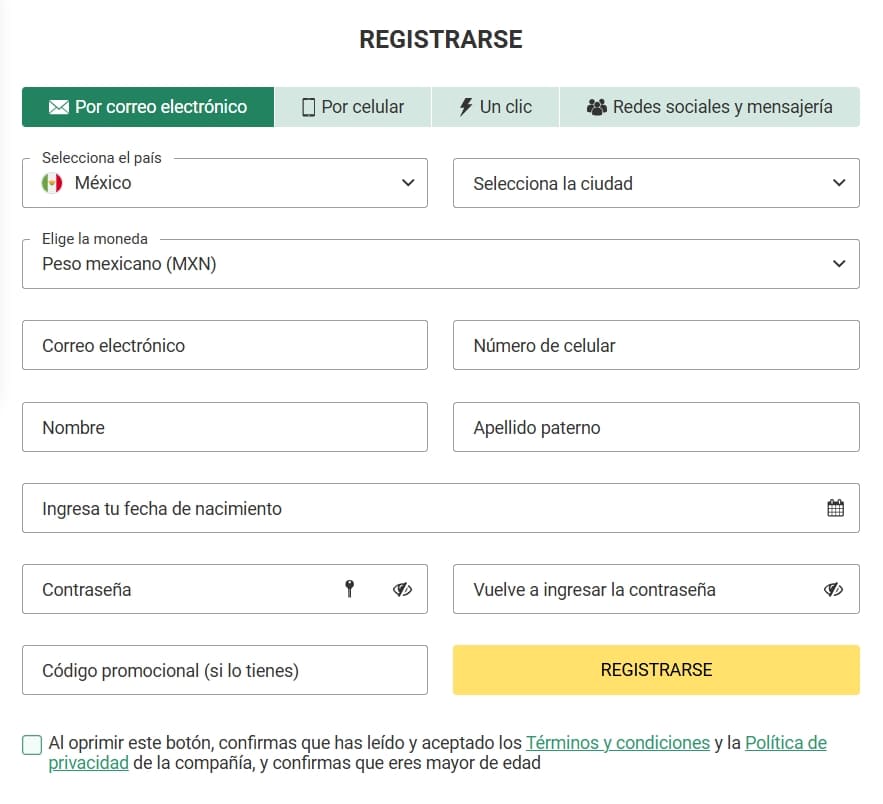Screen dimensions: 883x804
Task: Click the Nombre input field
Action: [224, 427]
